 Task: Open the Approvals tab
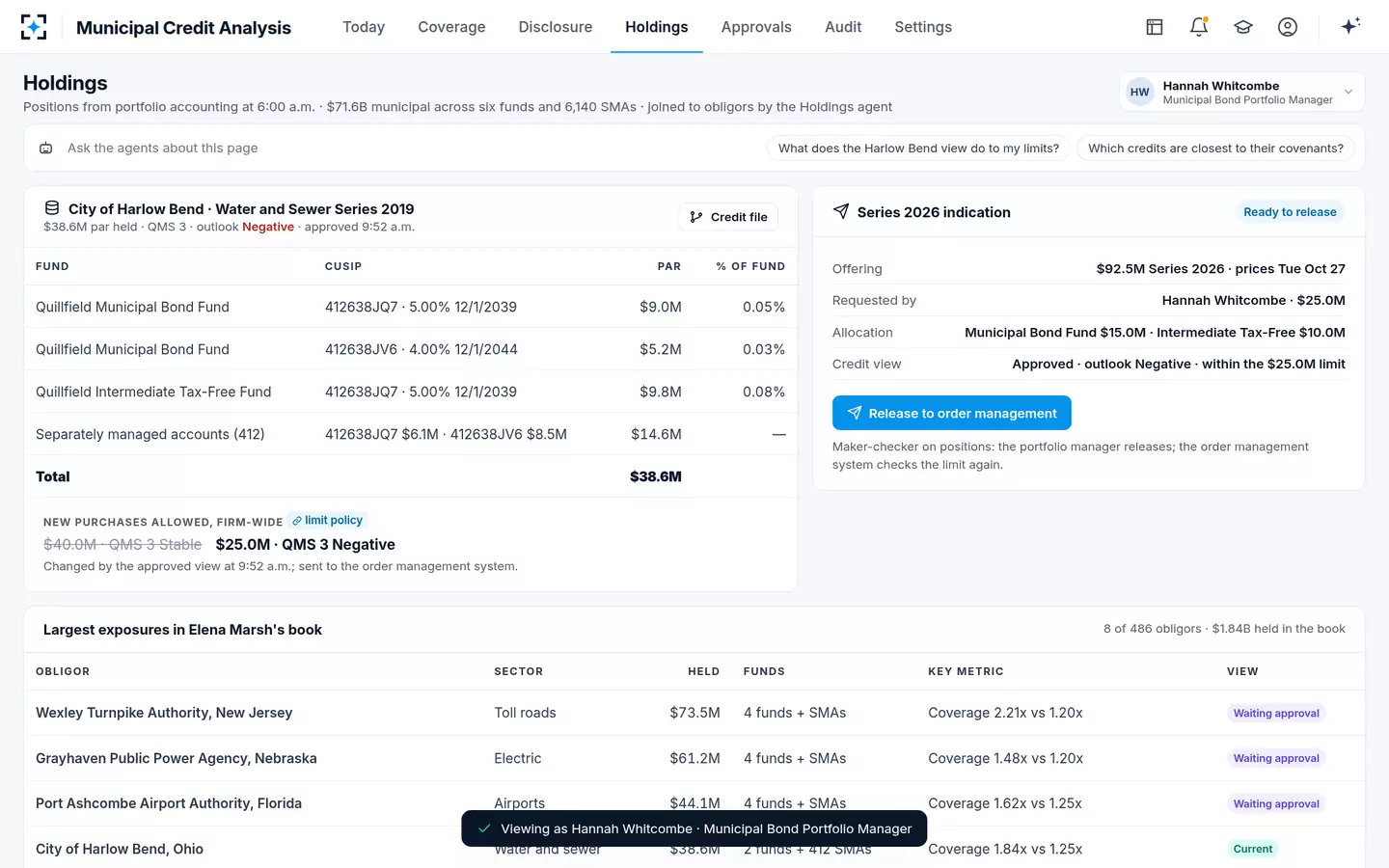pos(756,27)
